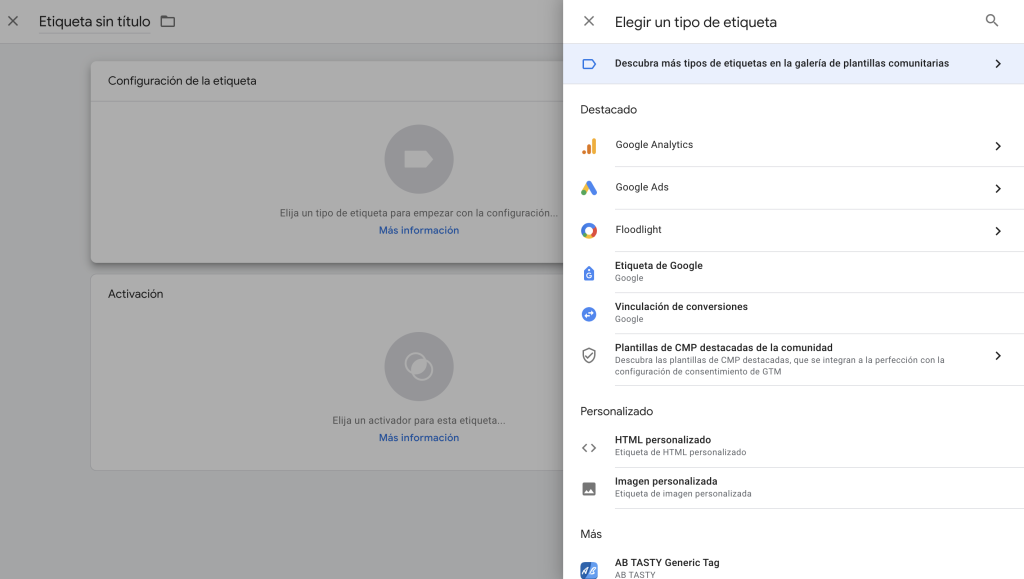Select Vinculación de conversiones tag
The width and height of the screenshot is (1024, 579).
(x=793, y=313)
